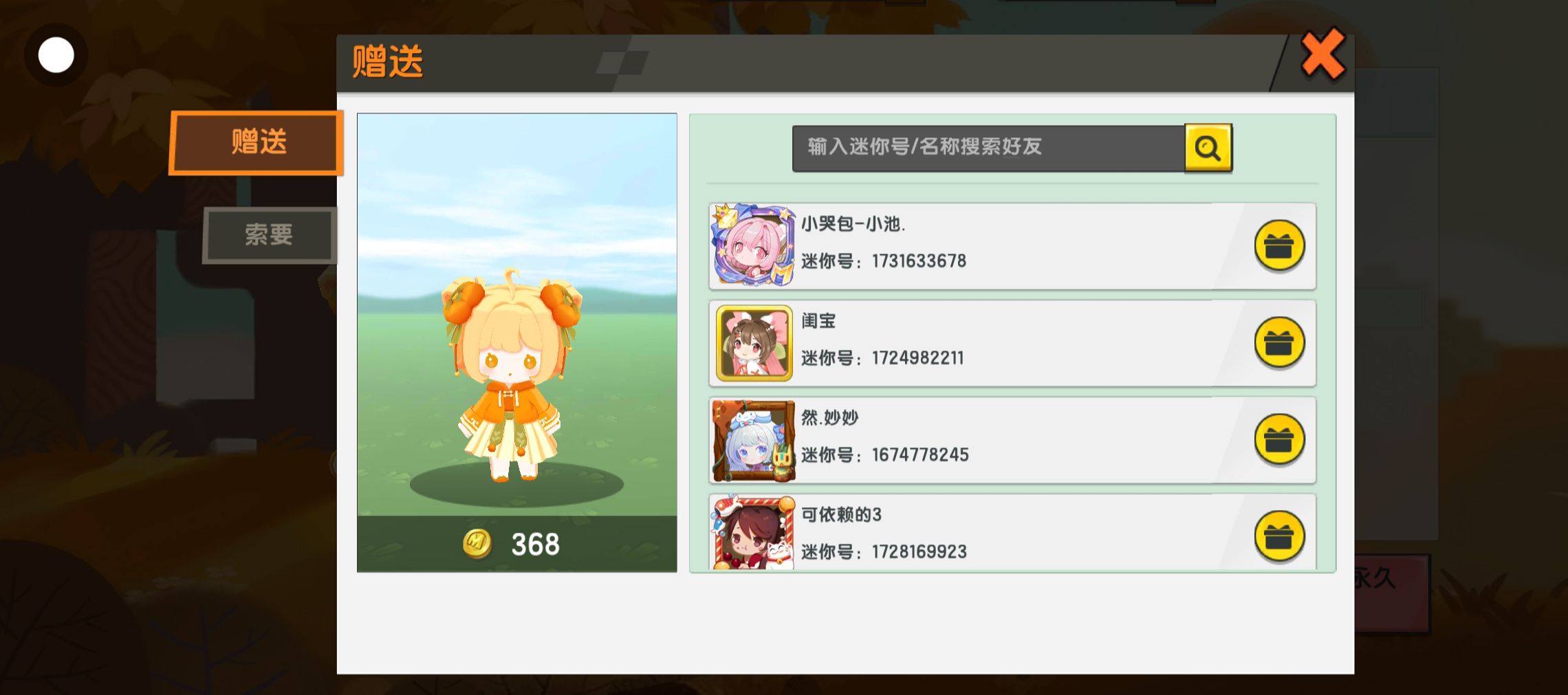Click the orange character skin preview
Screen dimensions: 1568x695
(512, 375)
